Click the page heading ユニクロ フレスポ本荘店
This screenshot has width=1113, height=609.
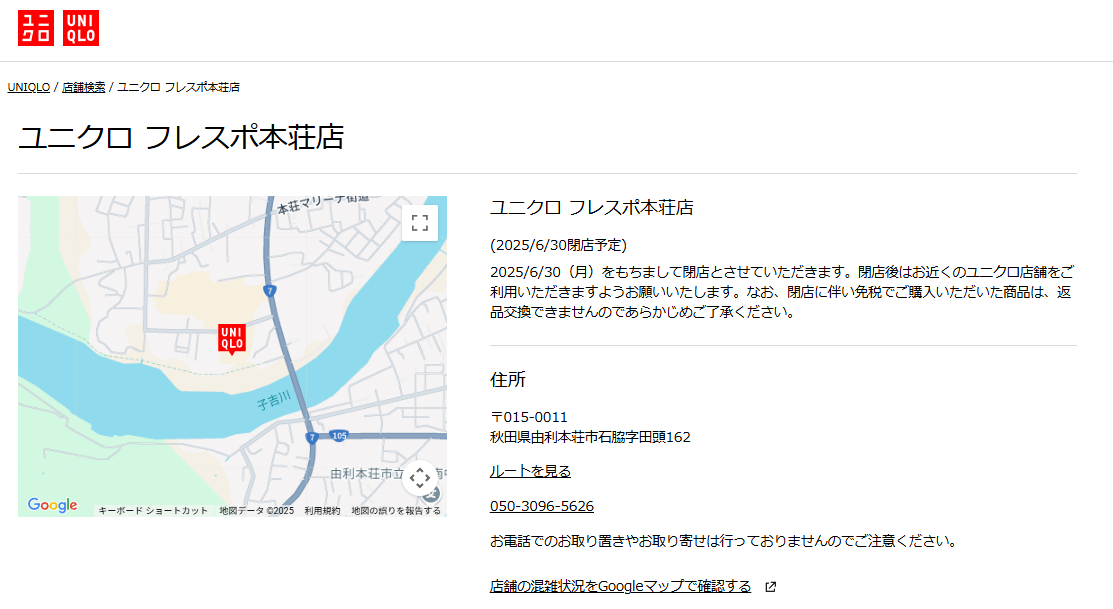tap(181, 137)
